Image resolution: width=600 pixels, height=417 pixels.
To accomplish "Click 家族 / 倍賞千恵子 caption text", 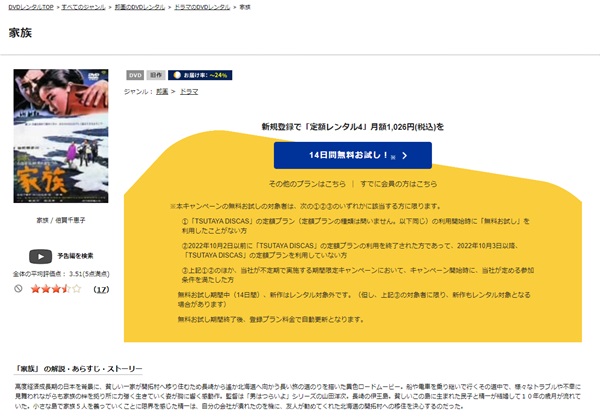I will pos(61,220).
